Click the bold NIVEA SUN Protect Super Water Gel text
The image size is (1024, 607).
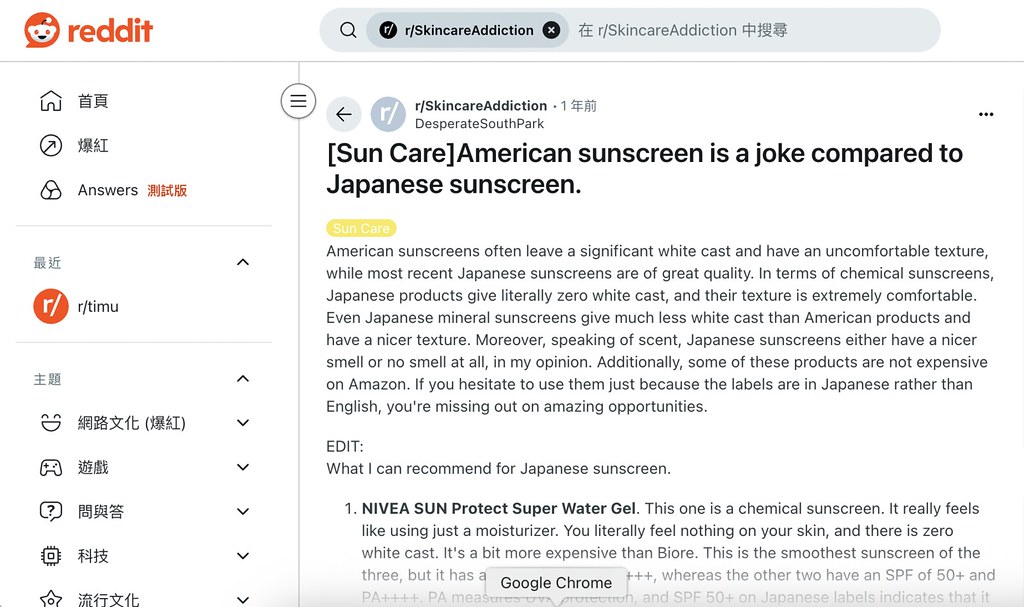pos(498,508)
